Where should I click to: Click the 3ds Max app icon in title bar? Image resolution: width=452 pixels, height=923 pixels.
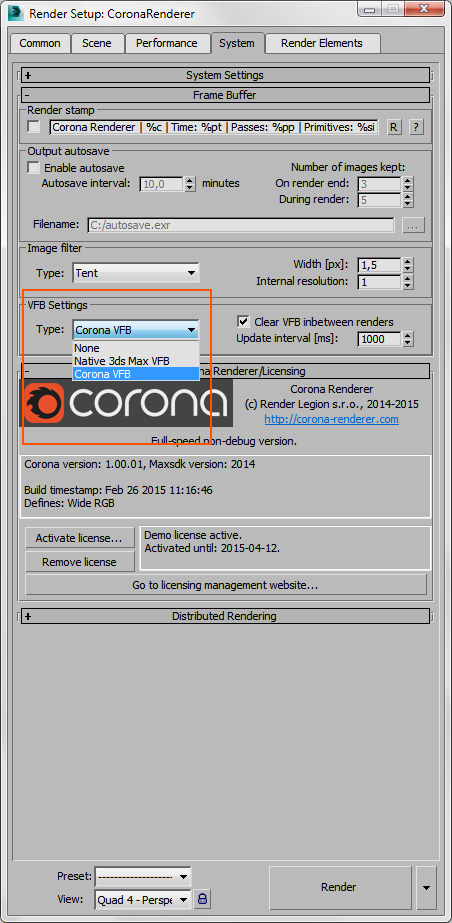coord(15,12)
